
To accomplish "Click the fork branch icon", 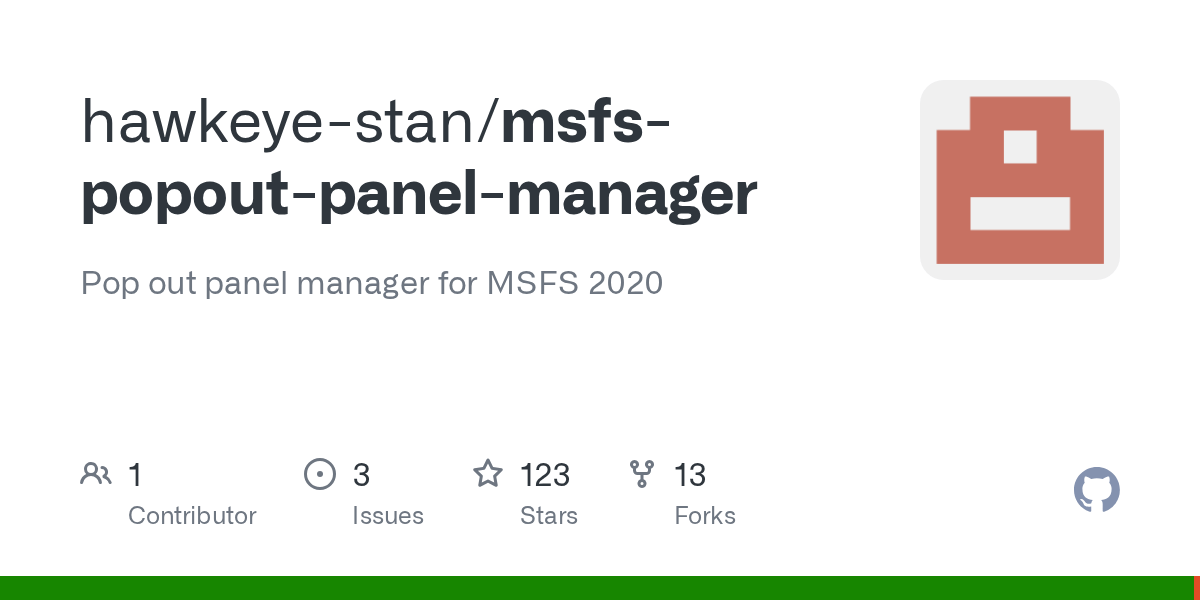I will (x=641, y=474).
